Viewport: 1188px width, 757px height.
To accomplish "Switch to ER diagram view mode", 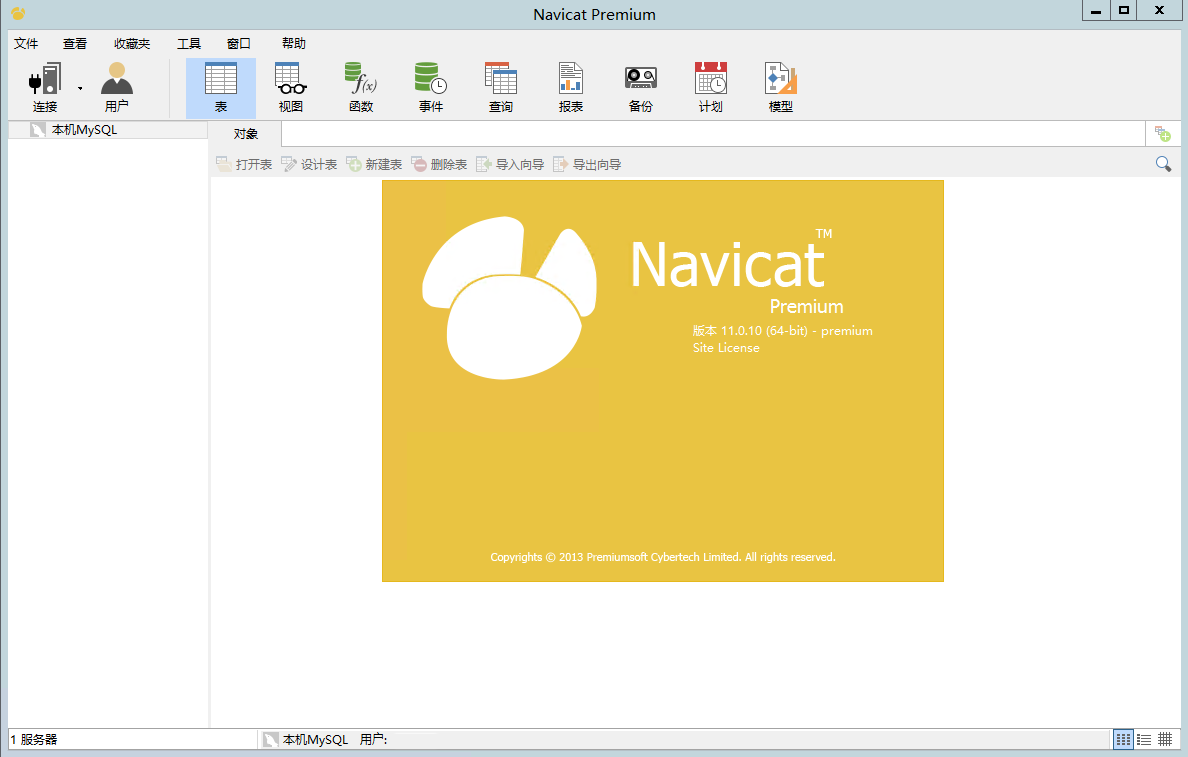I will point(1165,740).
